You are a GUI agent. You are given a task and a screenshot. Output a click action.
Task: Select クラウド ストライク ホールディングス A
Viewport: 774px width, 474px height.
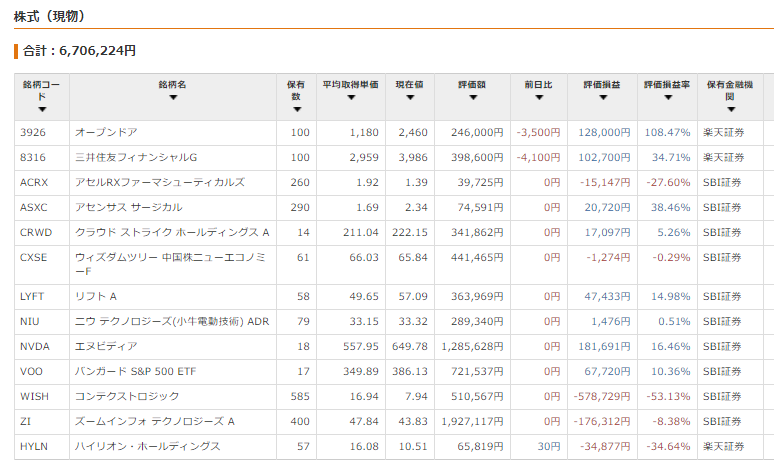click(x=172, y=233)
